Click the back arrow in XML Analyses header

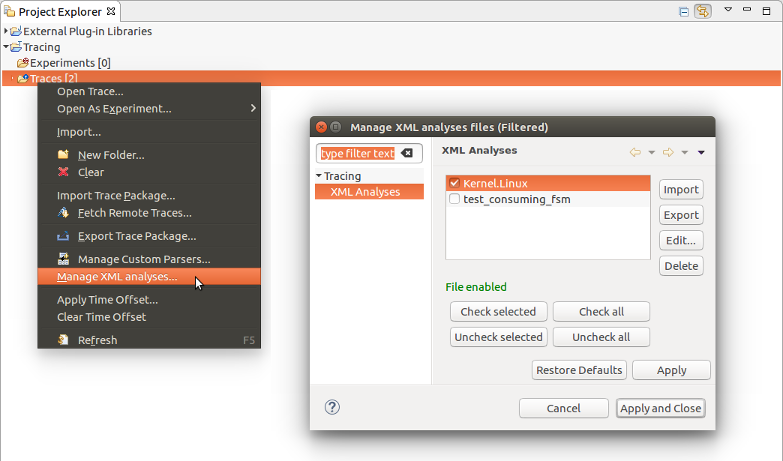[x=635, y=152]
